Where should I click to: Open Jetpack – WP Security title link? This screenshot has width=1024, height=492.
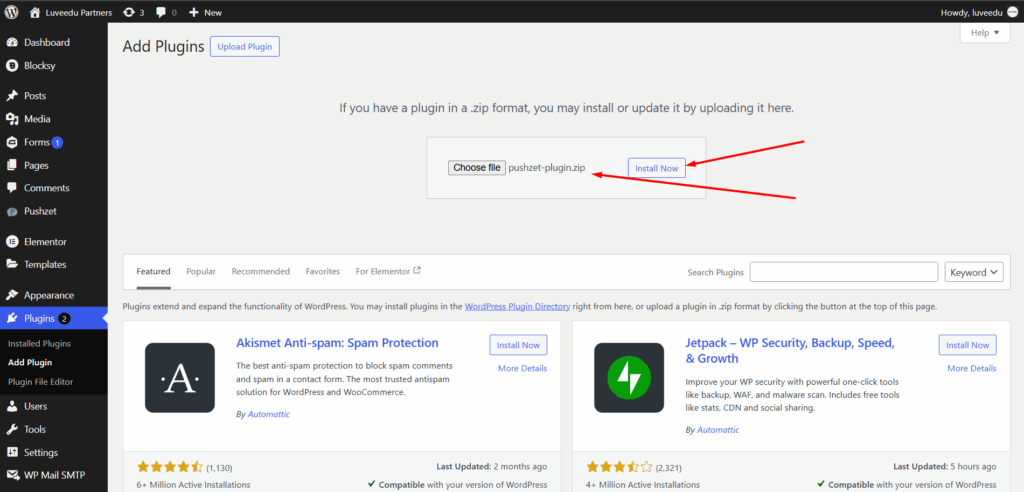pyautogui.click(x=790, y=351)
